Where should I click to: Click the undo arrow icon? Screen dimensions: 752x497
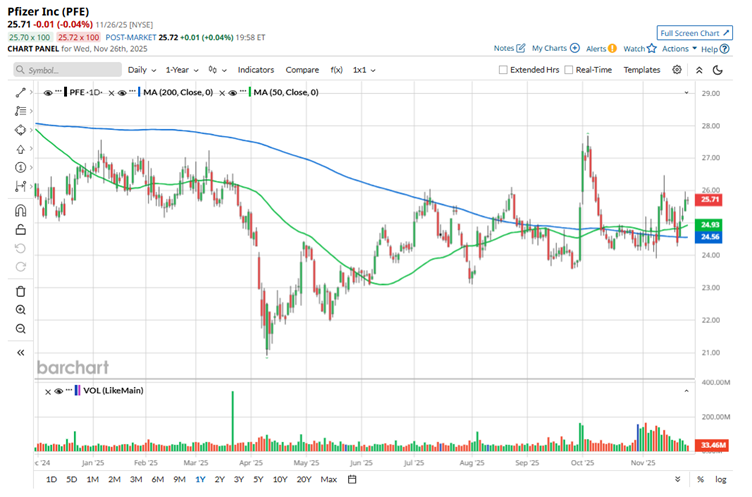(x=20, y=248)
